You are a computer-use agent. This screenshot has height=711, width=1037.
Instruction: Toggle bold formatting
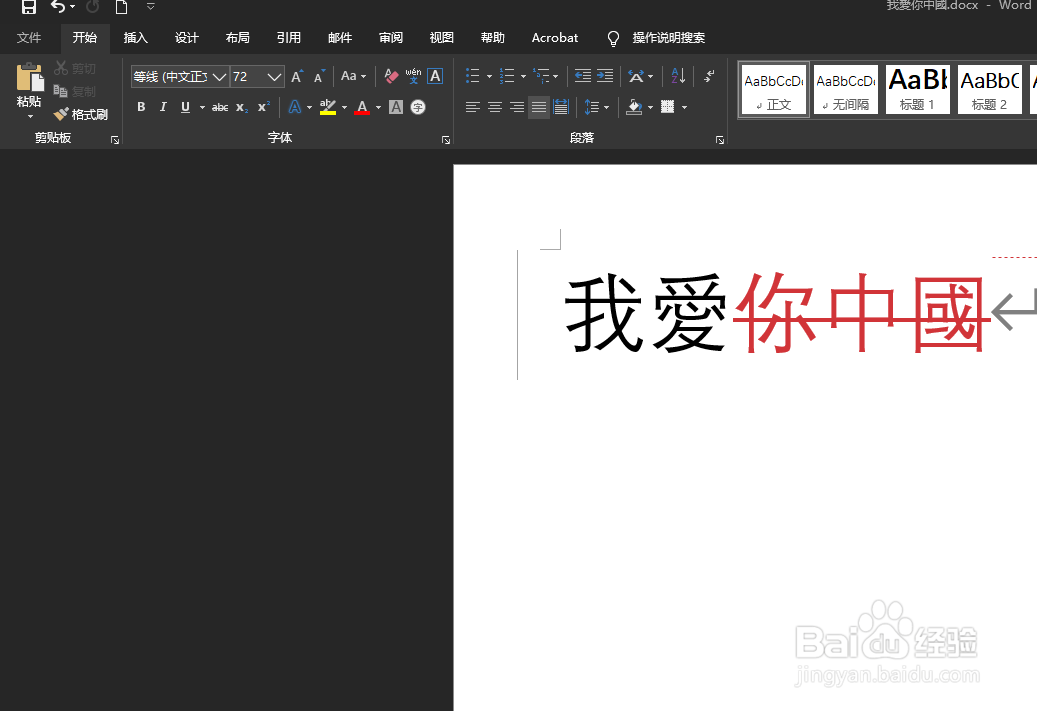[141, 107]
